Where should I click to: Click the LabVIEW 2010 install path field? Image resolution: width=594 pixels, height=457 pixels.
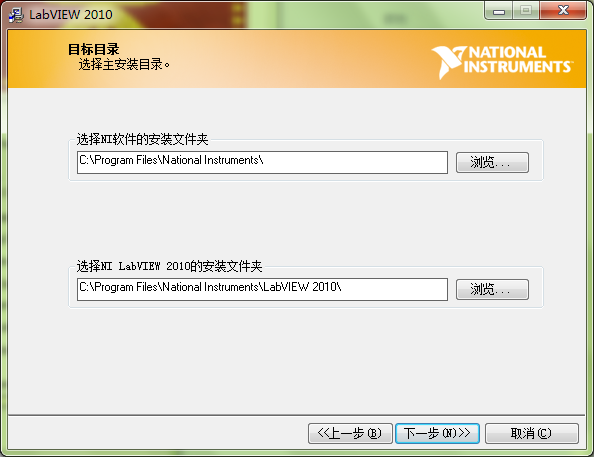pyautogui.click(x=262, y=290)
